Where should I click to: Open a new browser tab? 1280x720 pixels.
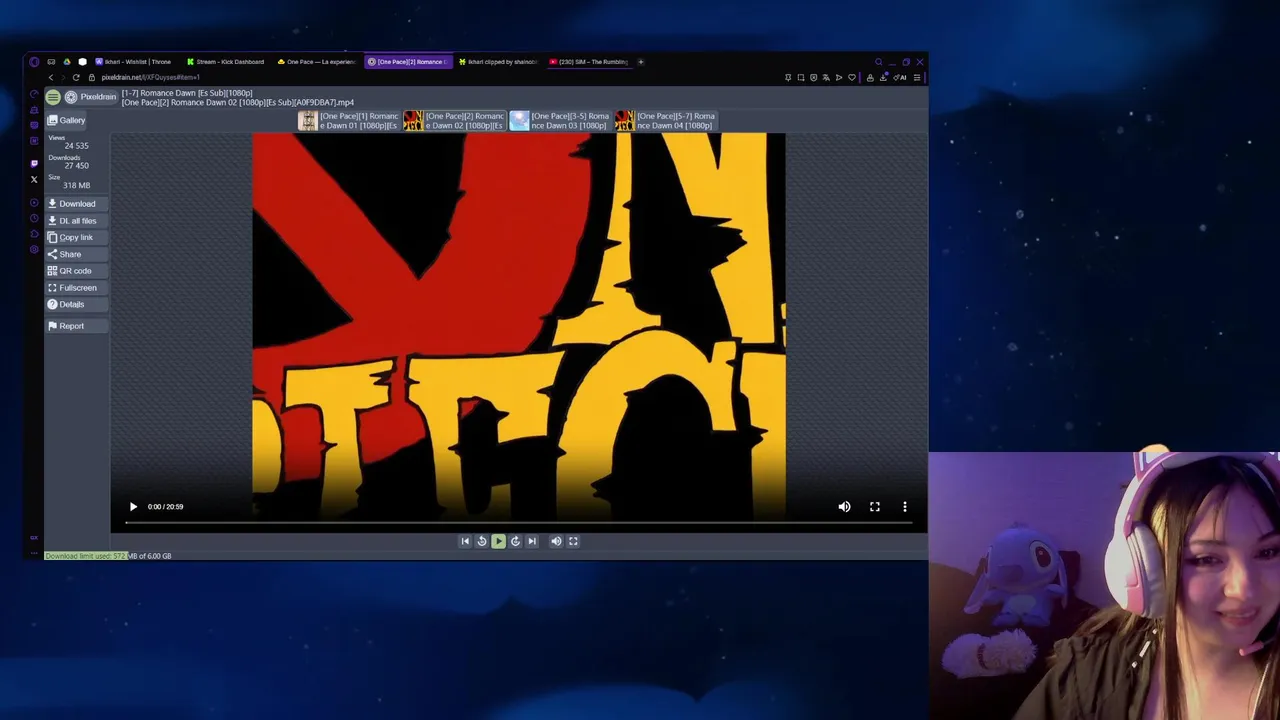(641, 62)
